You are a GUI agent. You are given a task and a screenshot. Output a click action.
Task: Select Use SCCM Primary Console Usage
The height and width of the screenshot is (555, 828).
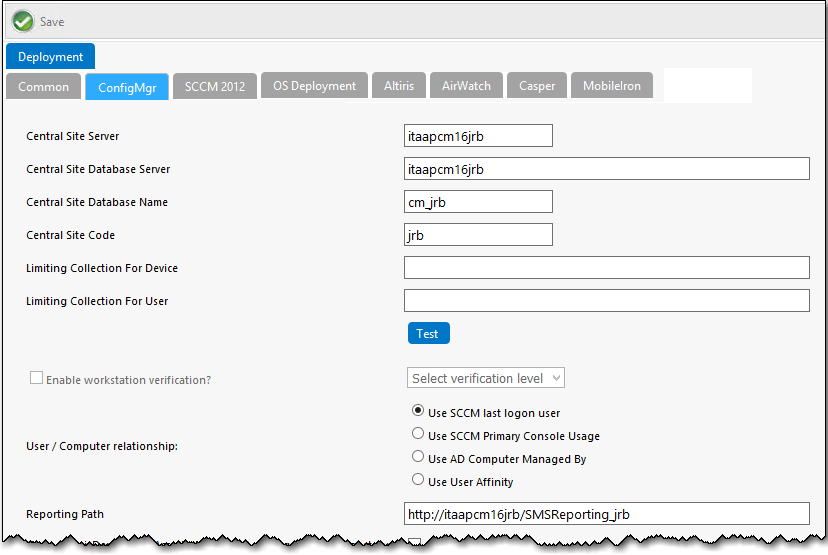point(418,434)
